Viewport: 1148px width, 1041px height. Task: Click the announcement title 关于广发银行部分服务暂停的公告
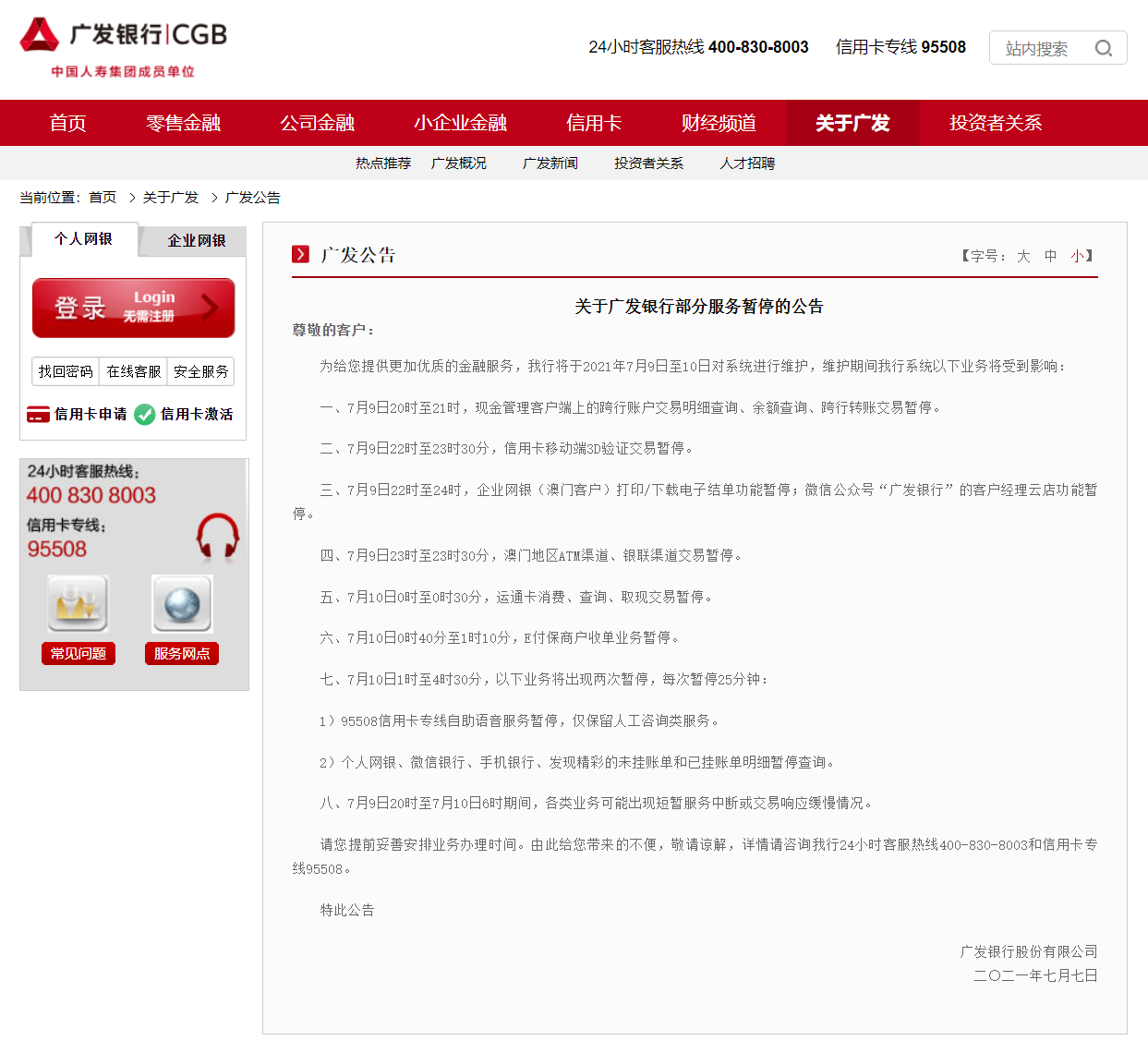[x=699, y=307]
